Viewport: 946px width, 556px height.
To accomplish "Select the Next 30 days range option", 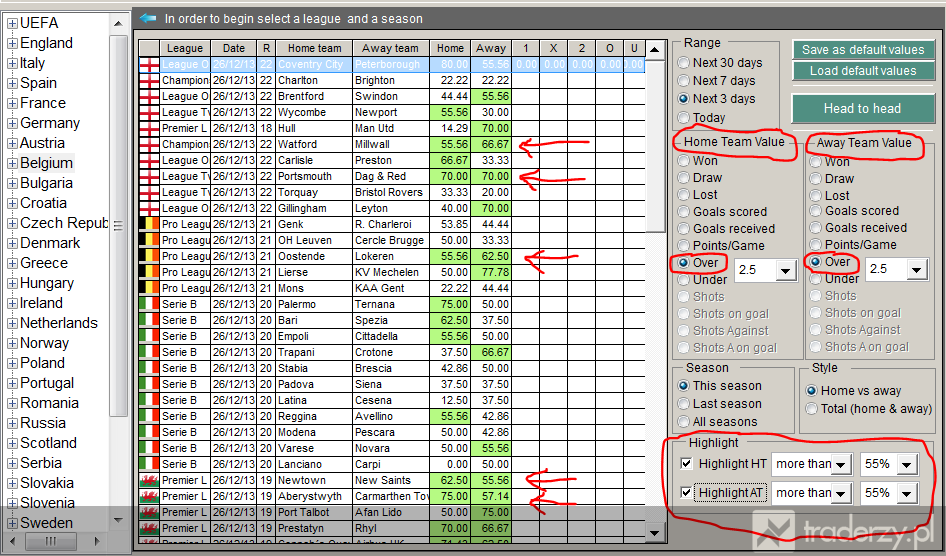I will click(x=684, y=63).
